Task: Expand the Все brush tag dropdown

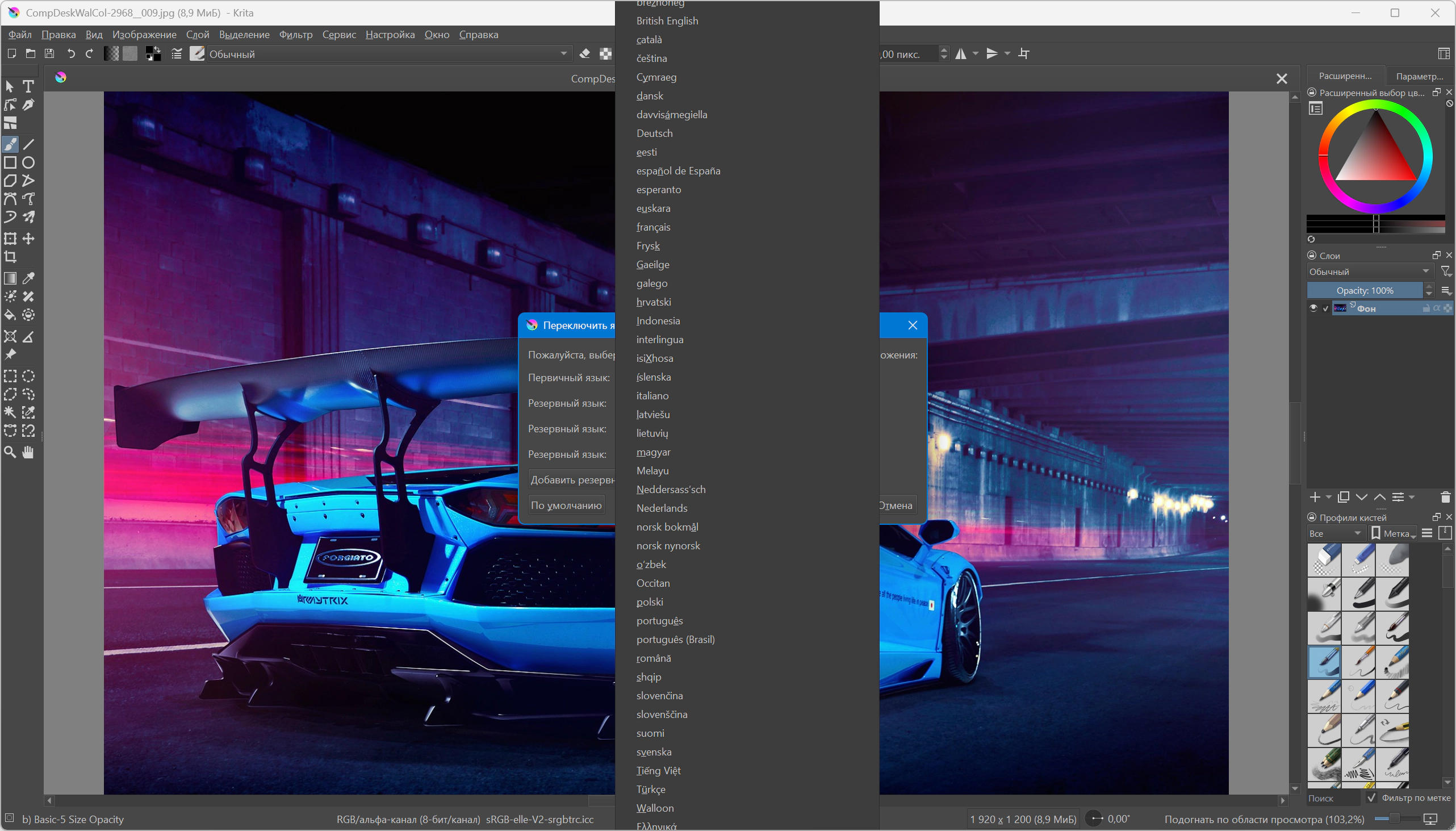Action: 1335,533
